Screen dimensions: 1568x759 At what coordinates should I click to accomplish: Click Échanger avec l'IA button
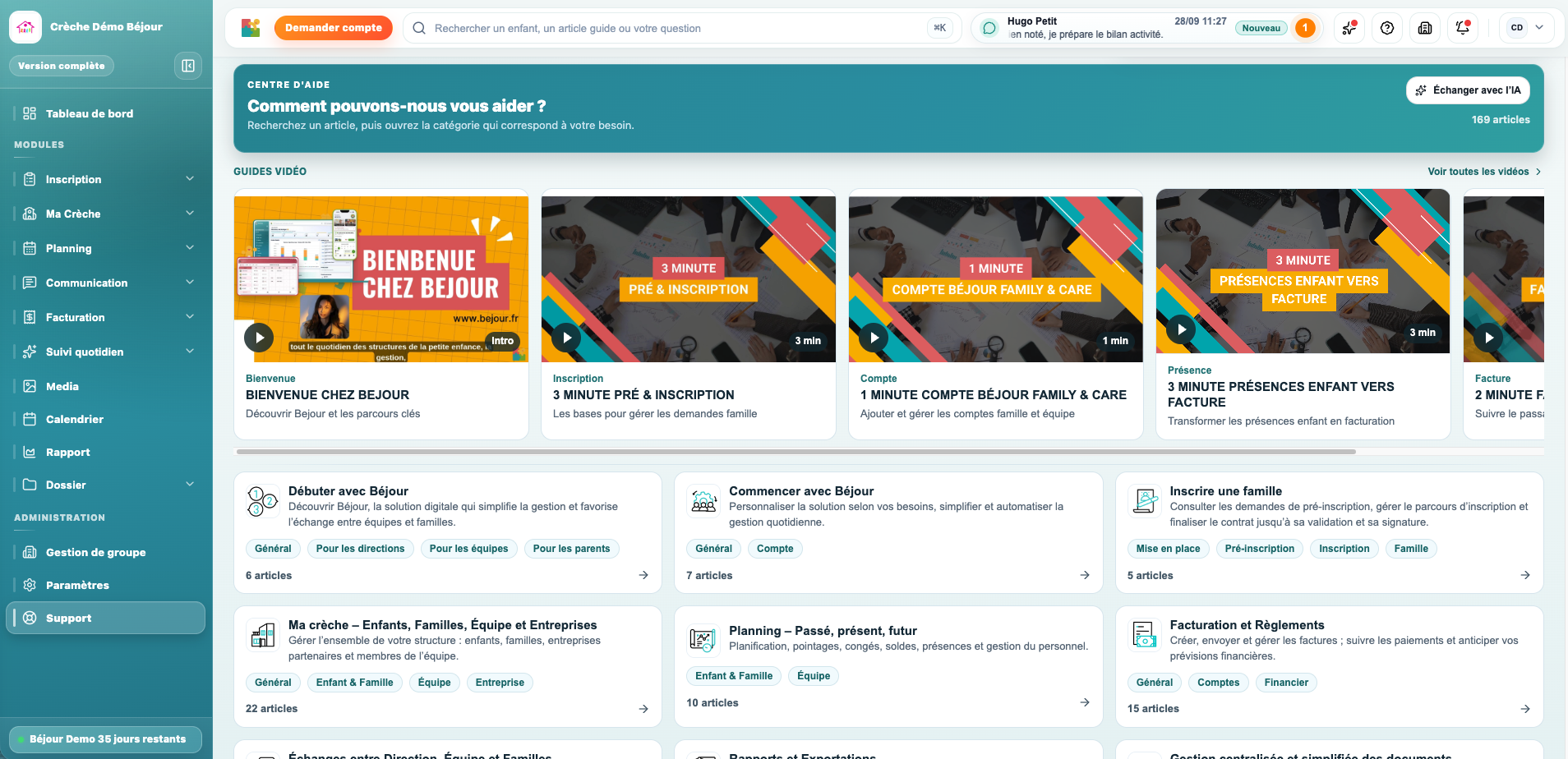tap(1468, 90)
